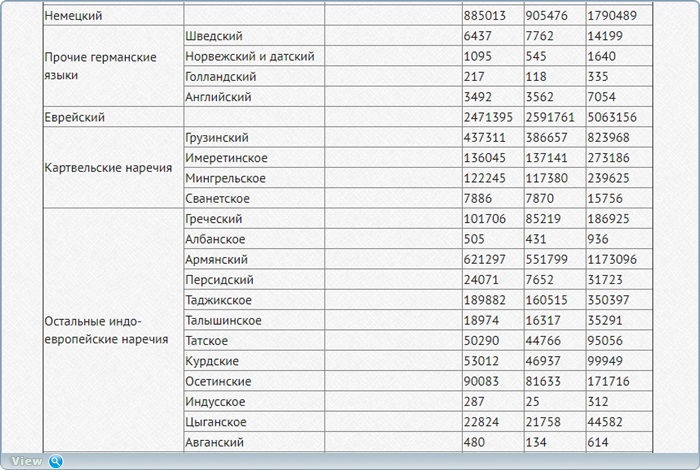
Task: Click the value 99949
Action: [605, 361]
